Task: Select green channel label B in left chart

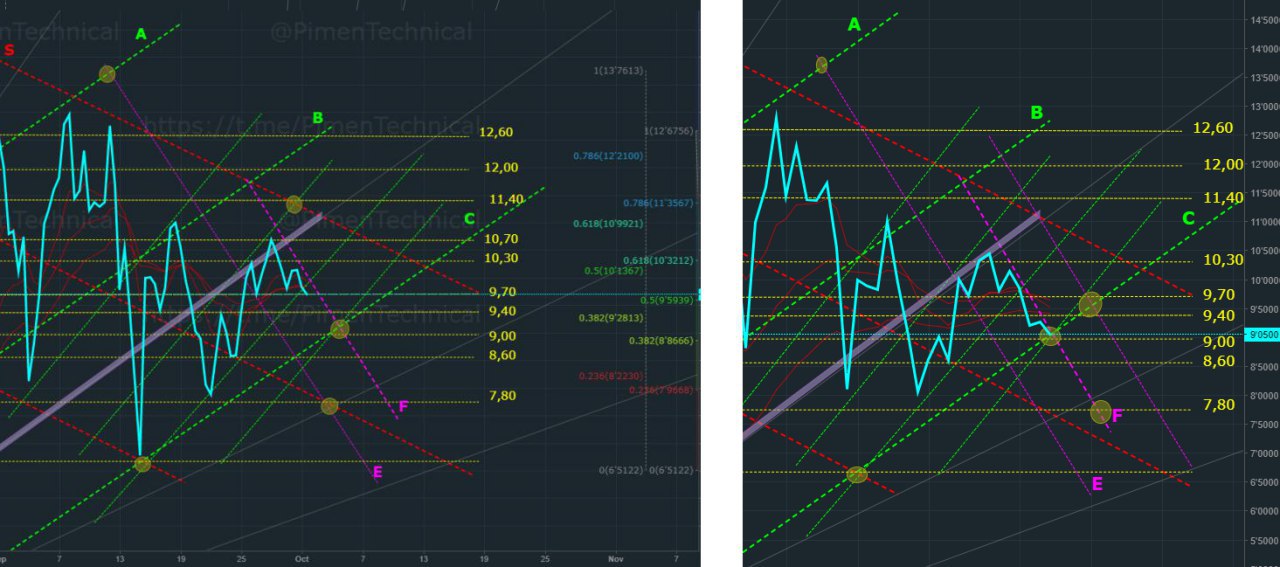Action: pos(318,118)
